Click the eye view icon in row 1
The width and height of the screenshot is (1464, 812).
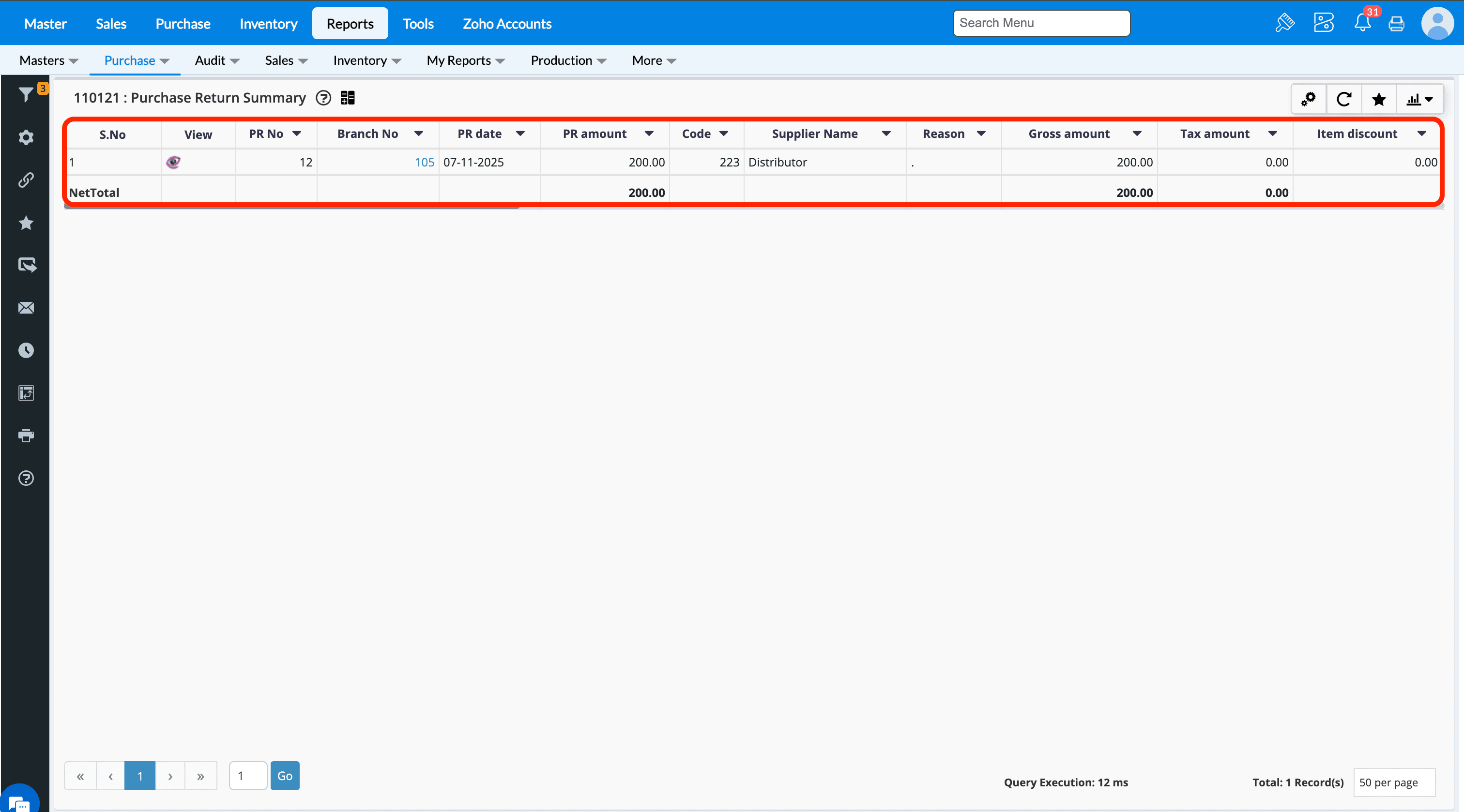(x=173, y=163)
